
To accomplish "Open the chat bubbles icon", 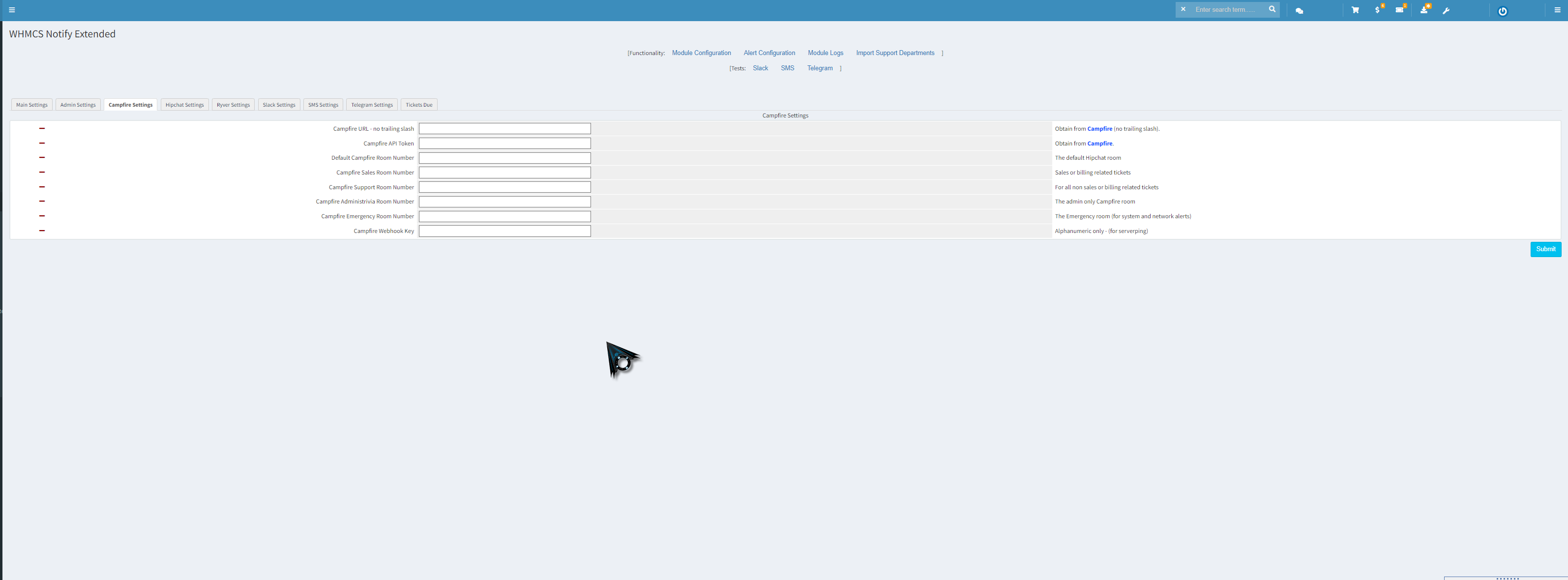I will [x=1299, y=10].
